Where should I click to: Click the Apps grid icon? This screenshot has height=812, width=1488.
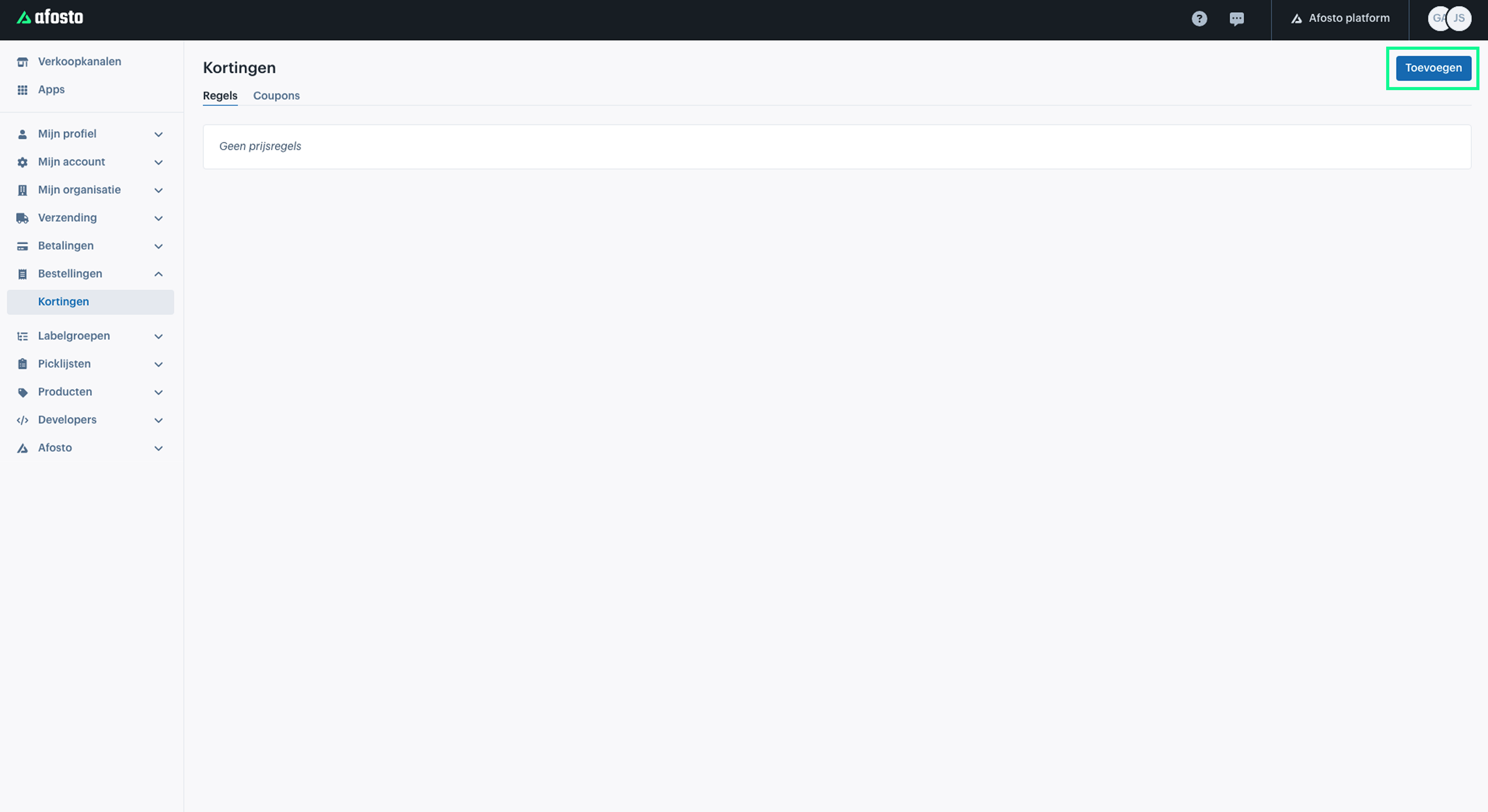pos(22,89)
